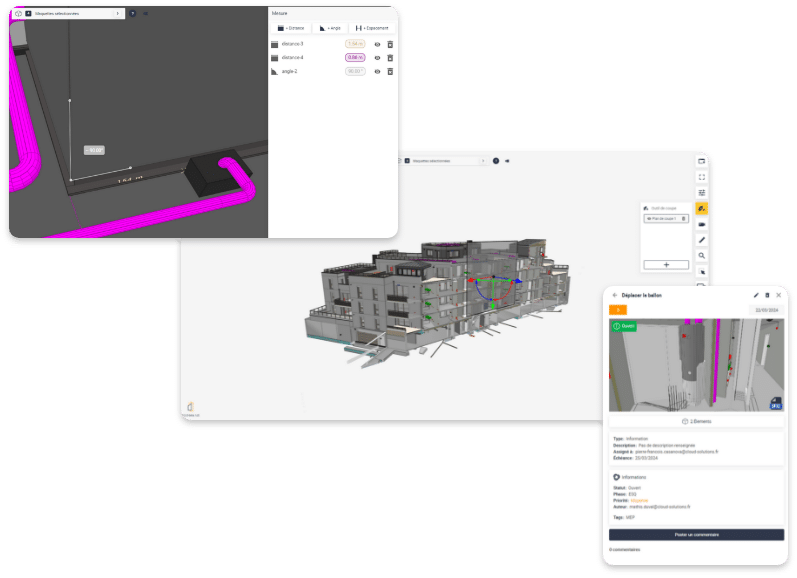Click 'Poster un commentaire' button
797x578 pixels.
tap(696, 535)
